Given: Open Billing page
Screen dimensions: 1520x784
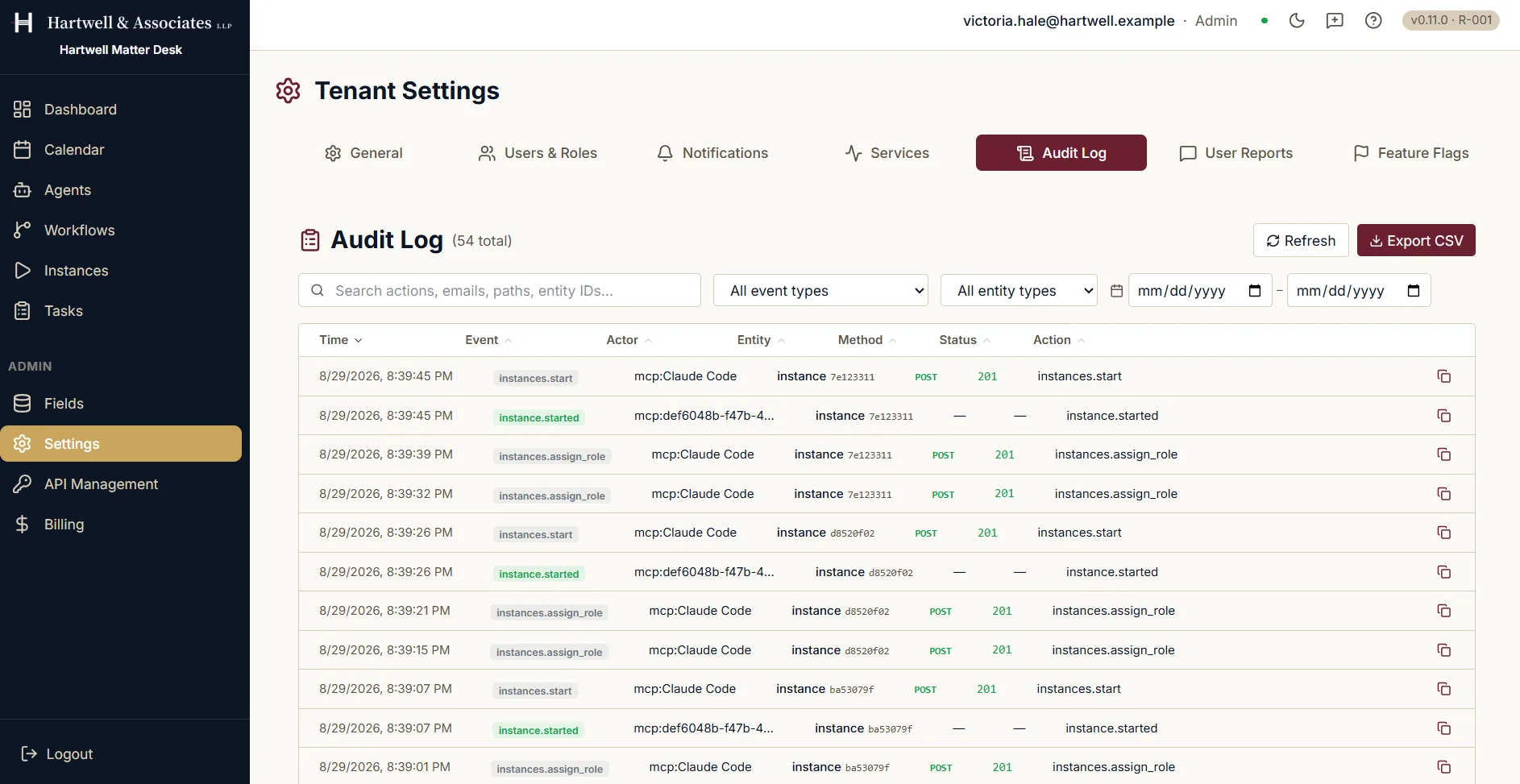Looking at the screenshot, I should pyautogui.click(x=121, y=525).
